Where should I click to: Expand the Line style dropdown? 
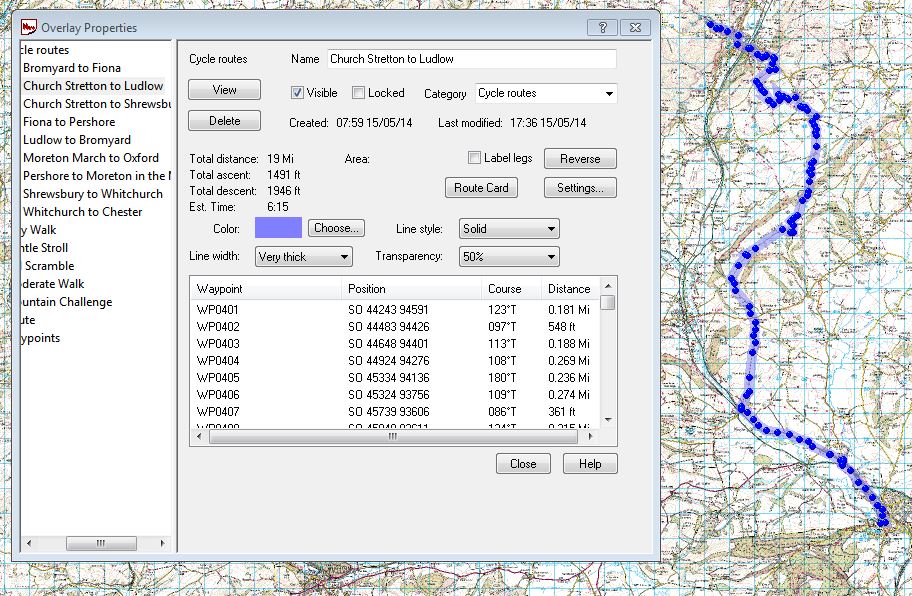pos(508,229)
